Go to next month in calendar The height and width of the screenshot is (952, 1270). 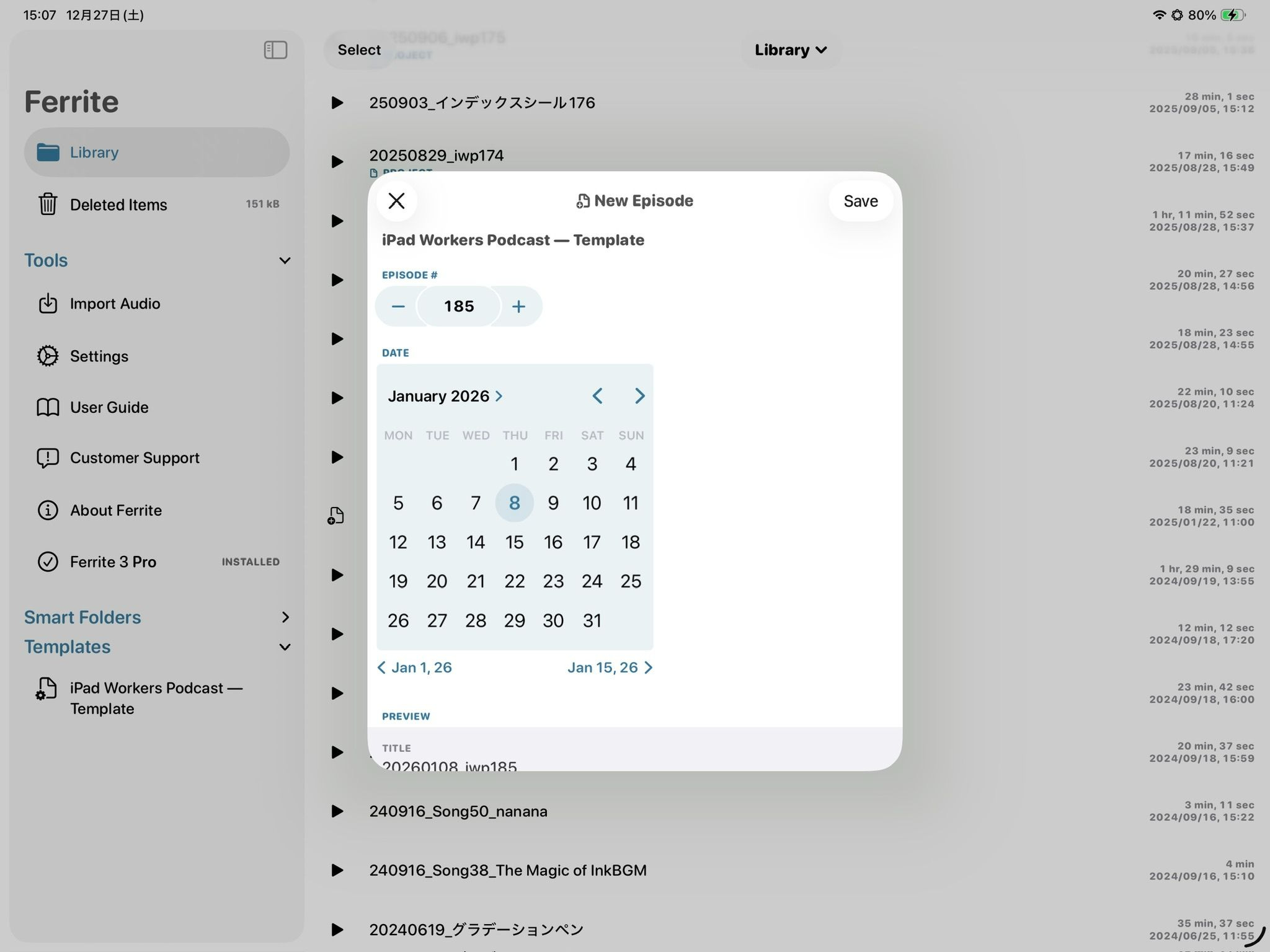pyautogui.click(x=639, y=396)
